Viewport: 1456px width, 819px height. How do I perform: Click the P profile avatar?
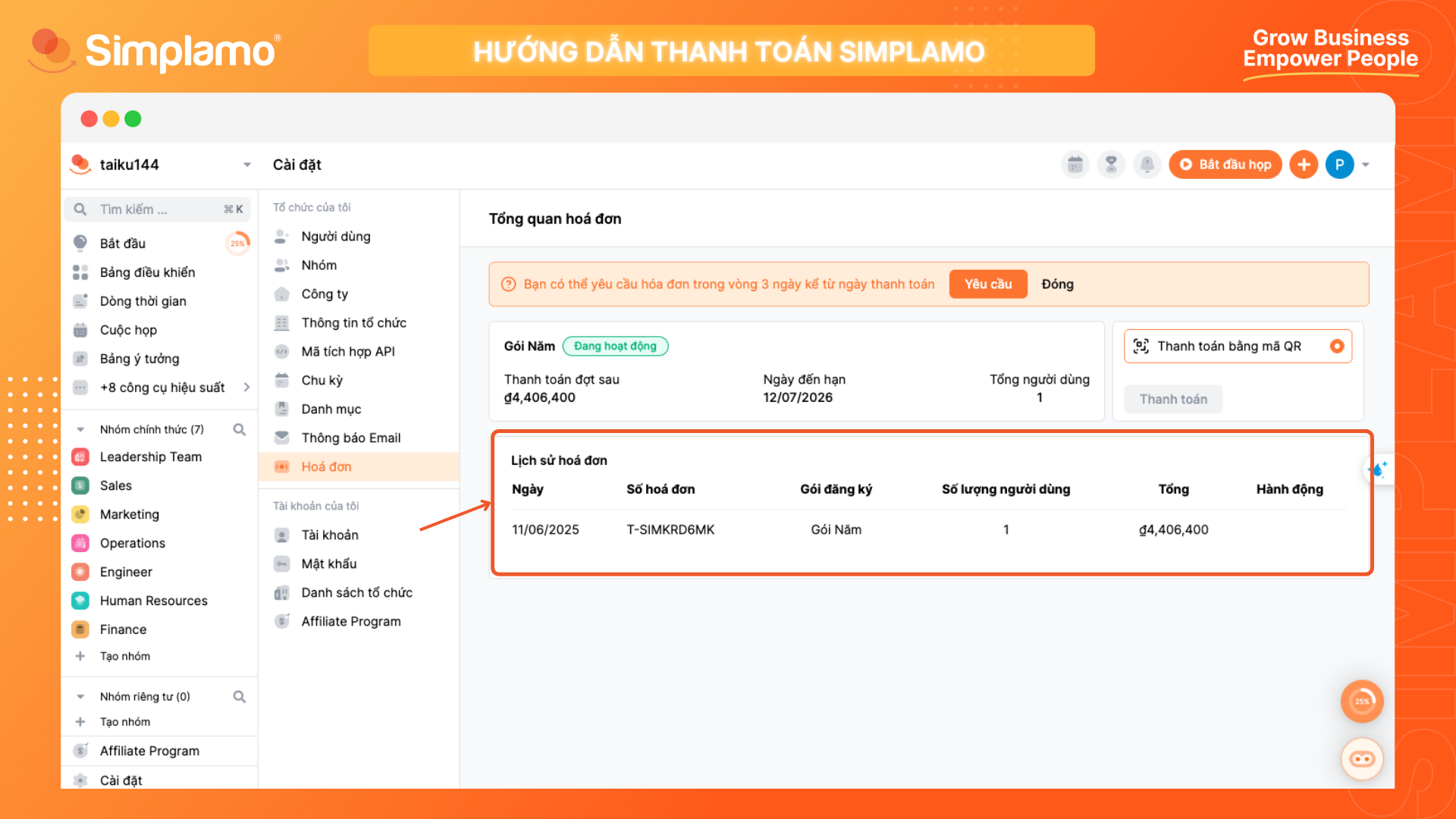pos(1340,165)
